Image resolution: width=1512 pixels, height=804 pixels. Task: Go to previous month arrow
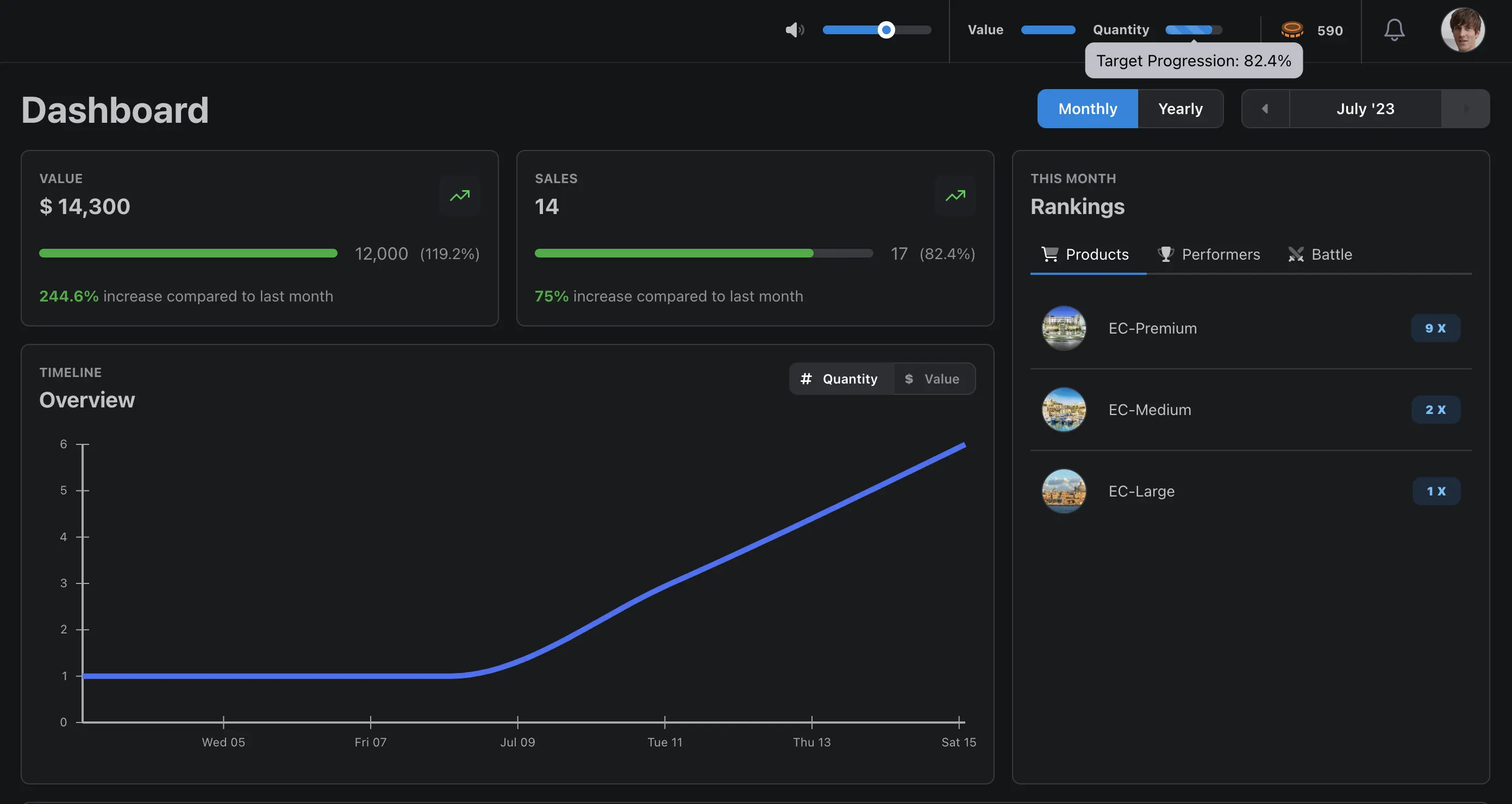[x=1265, y=109]
